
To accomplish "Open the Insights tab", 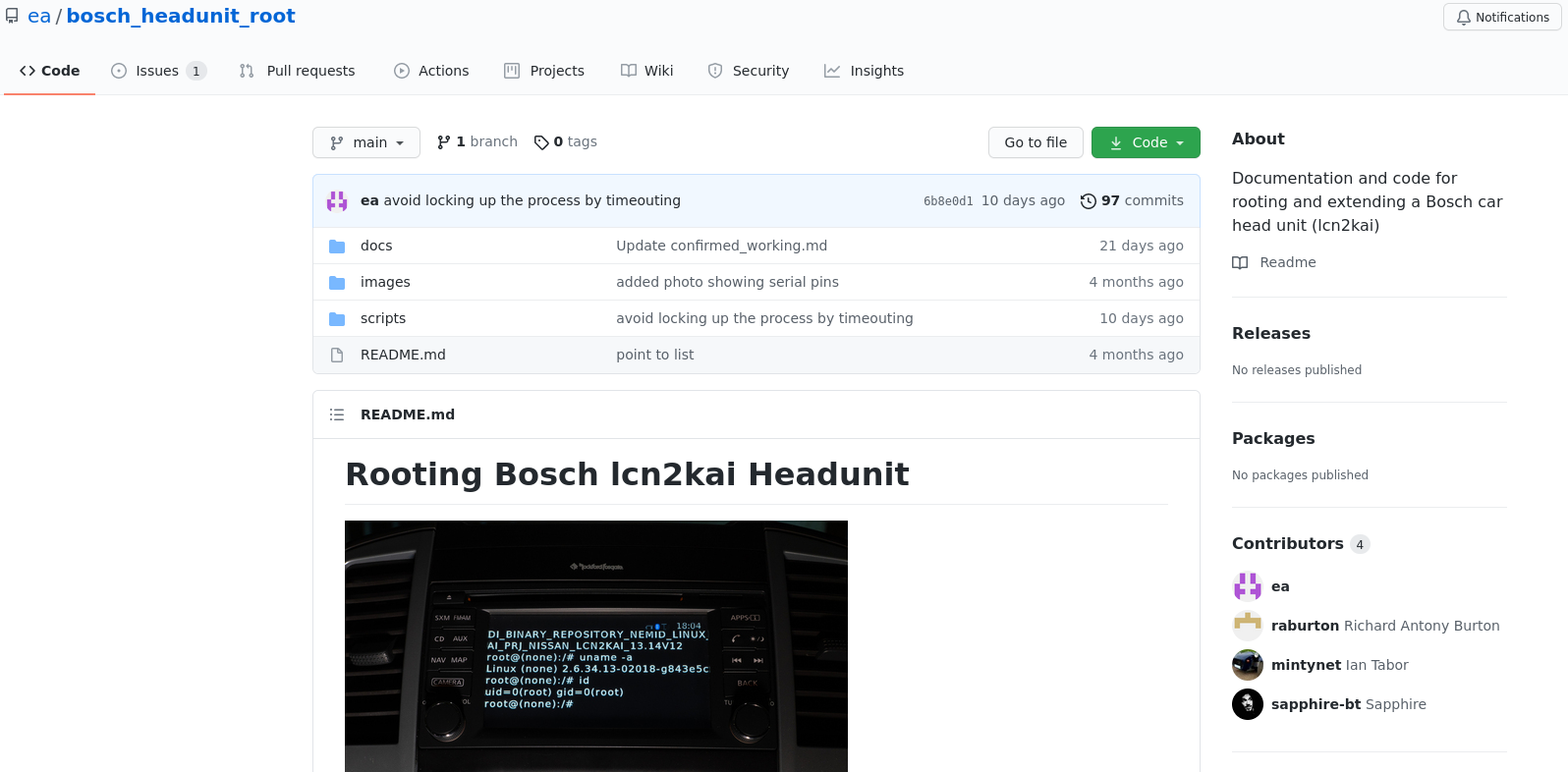I will 864,71.
